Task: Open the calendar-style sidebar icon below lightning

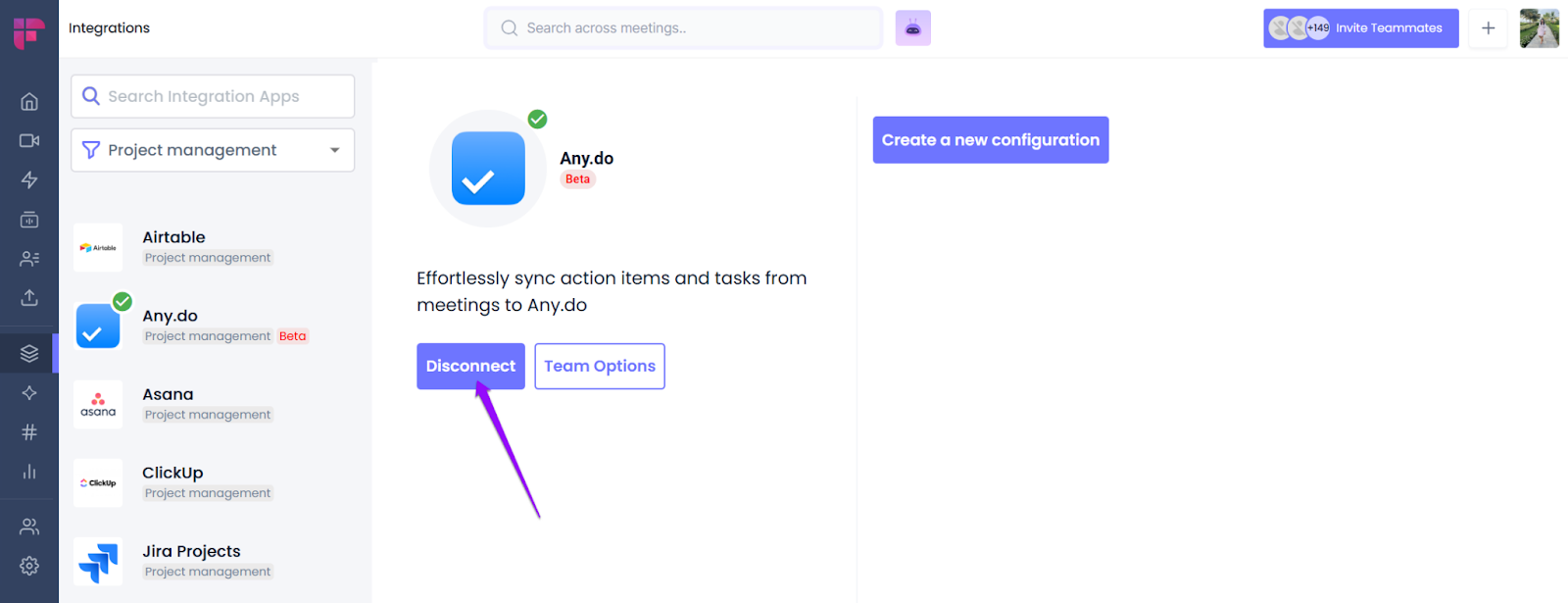Action: [29, 220]
